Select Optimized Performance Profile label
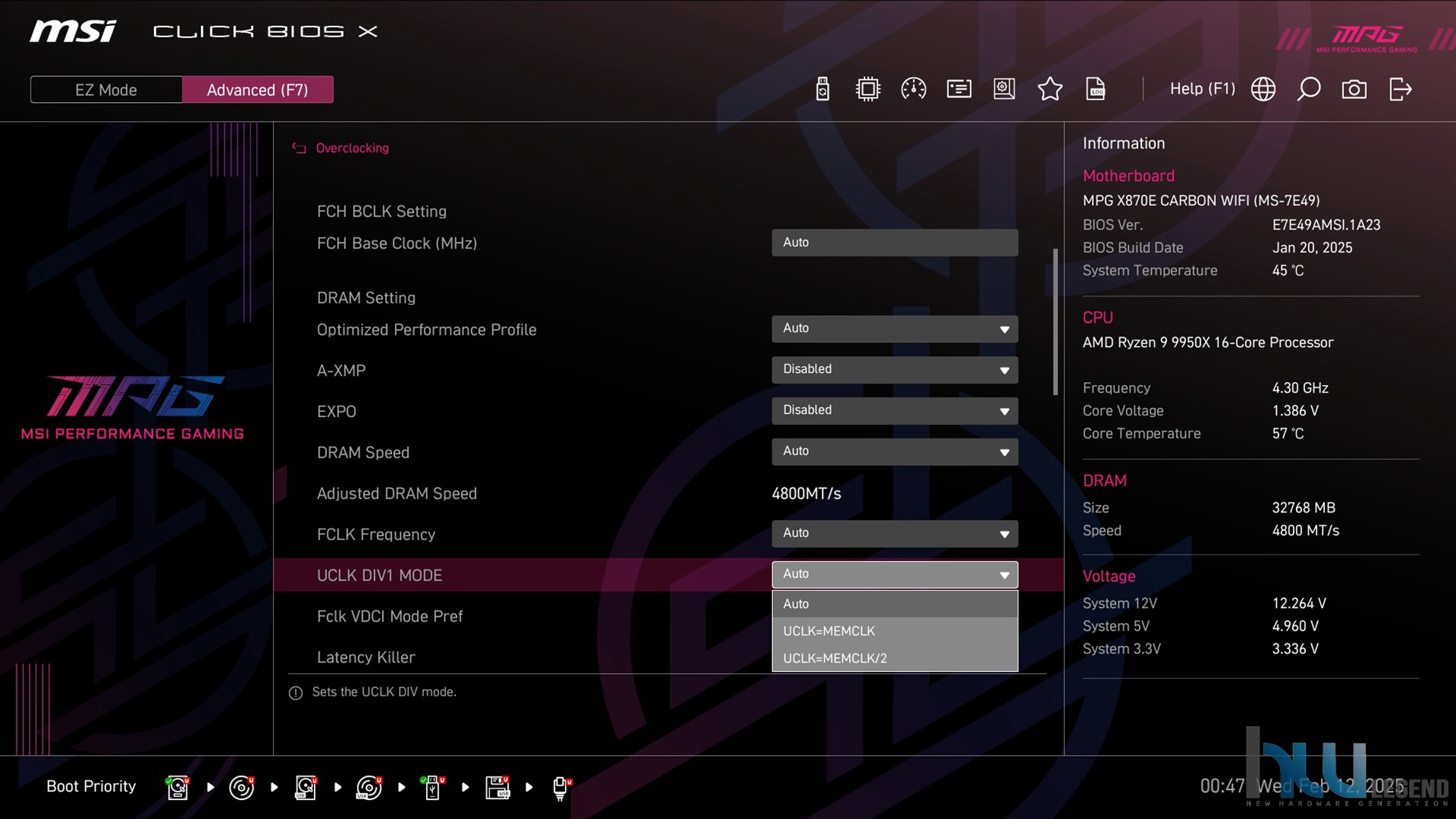 426,329
